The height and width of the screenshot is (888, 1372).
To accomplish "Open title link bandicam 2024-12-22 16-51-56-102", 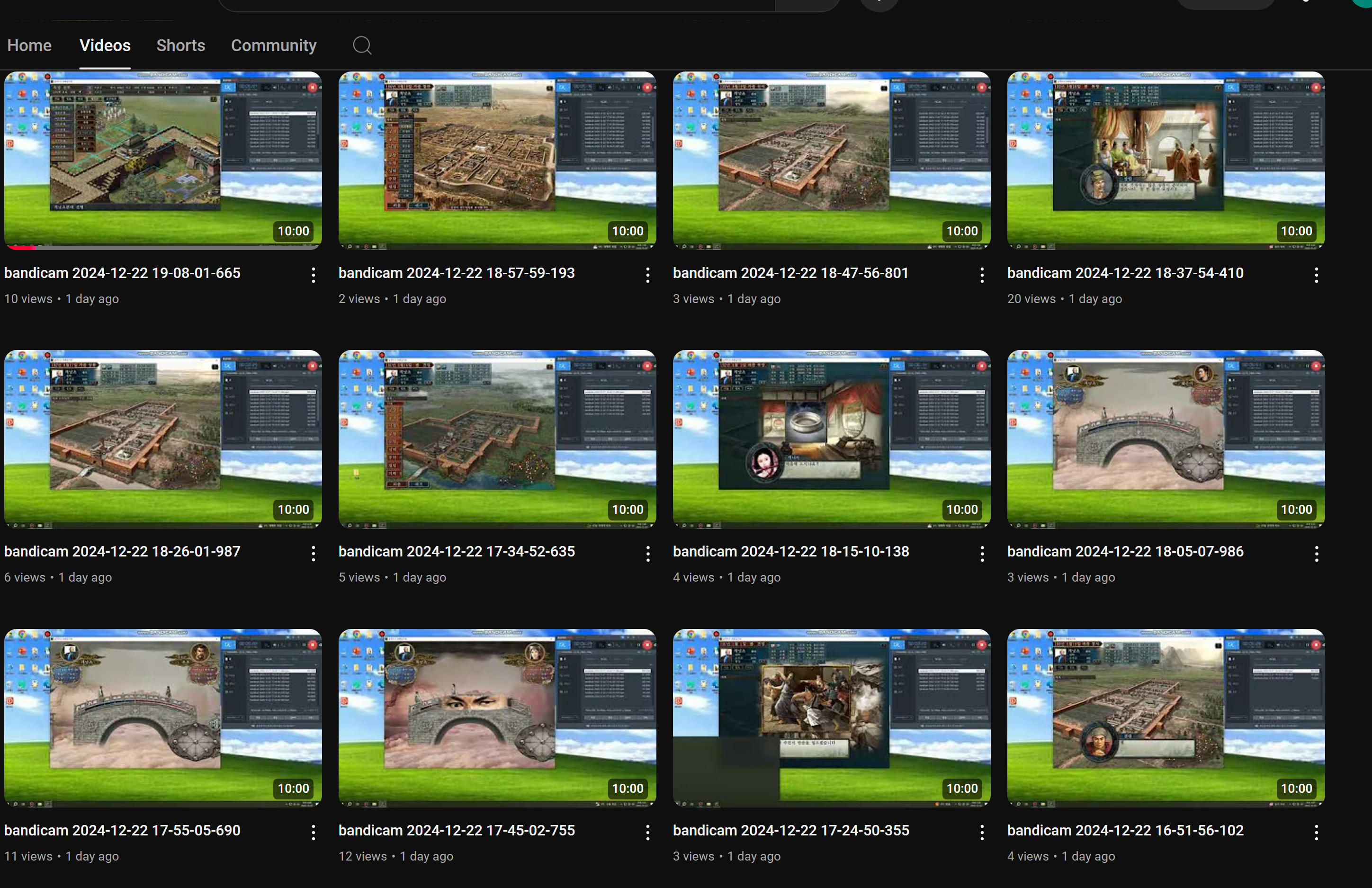I will (1125, 830).
